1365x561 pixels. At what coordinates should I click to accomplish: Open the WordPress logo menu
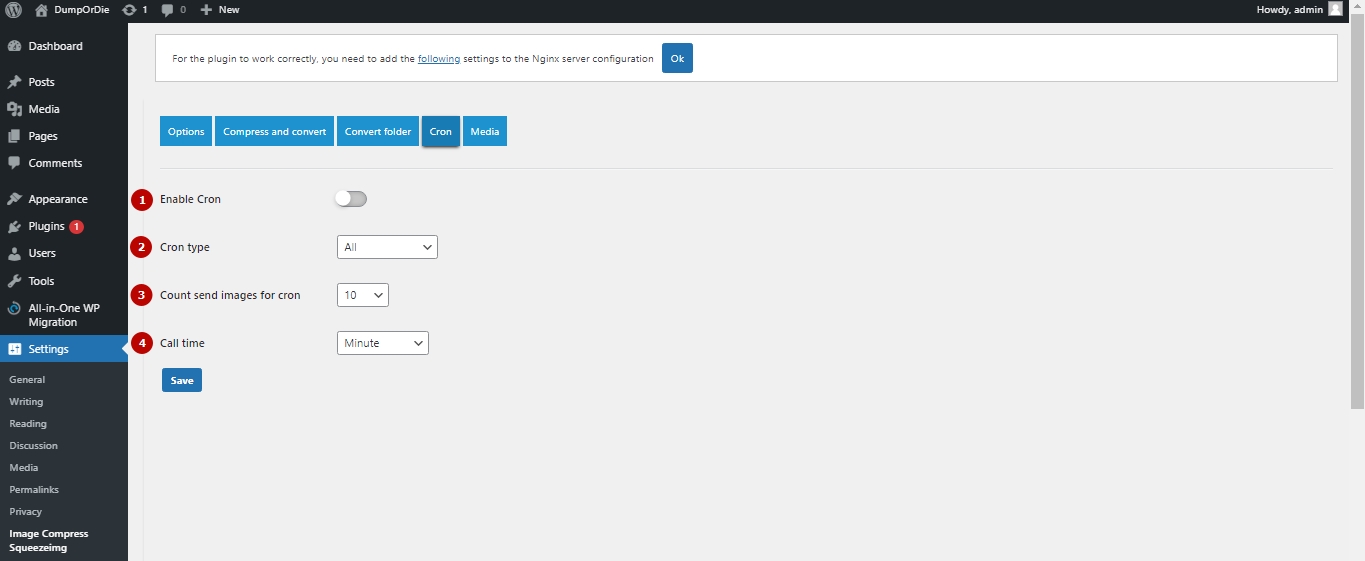(14, 9)
